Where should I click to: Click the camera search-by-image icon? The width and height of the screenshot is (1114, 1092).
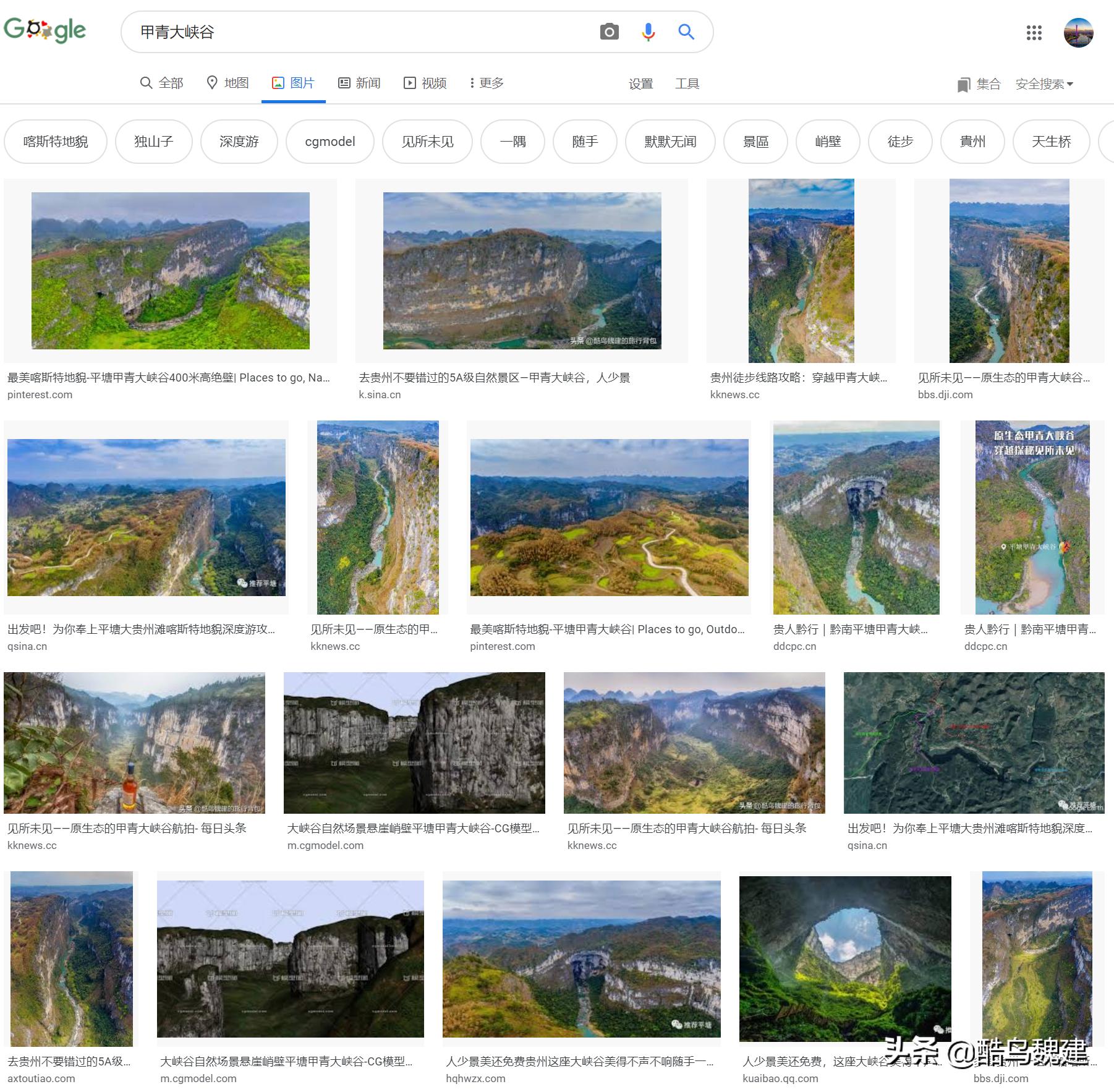[x=609, y=32]
